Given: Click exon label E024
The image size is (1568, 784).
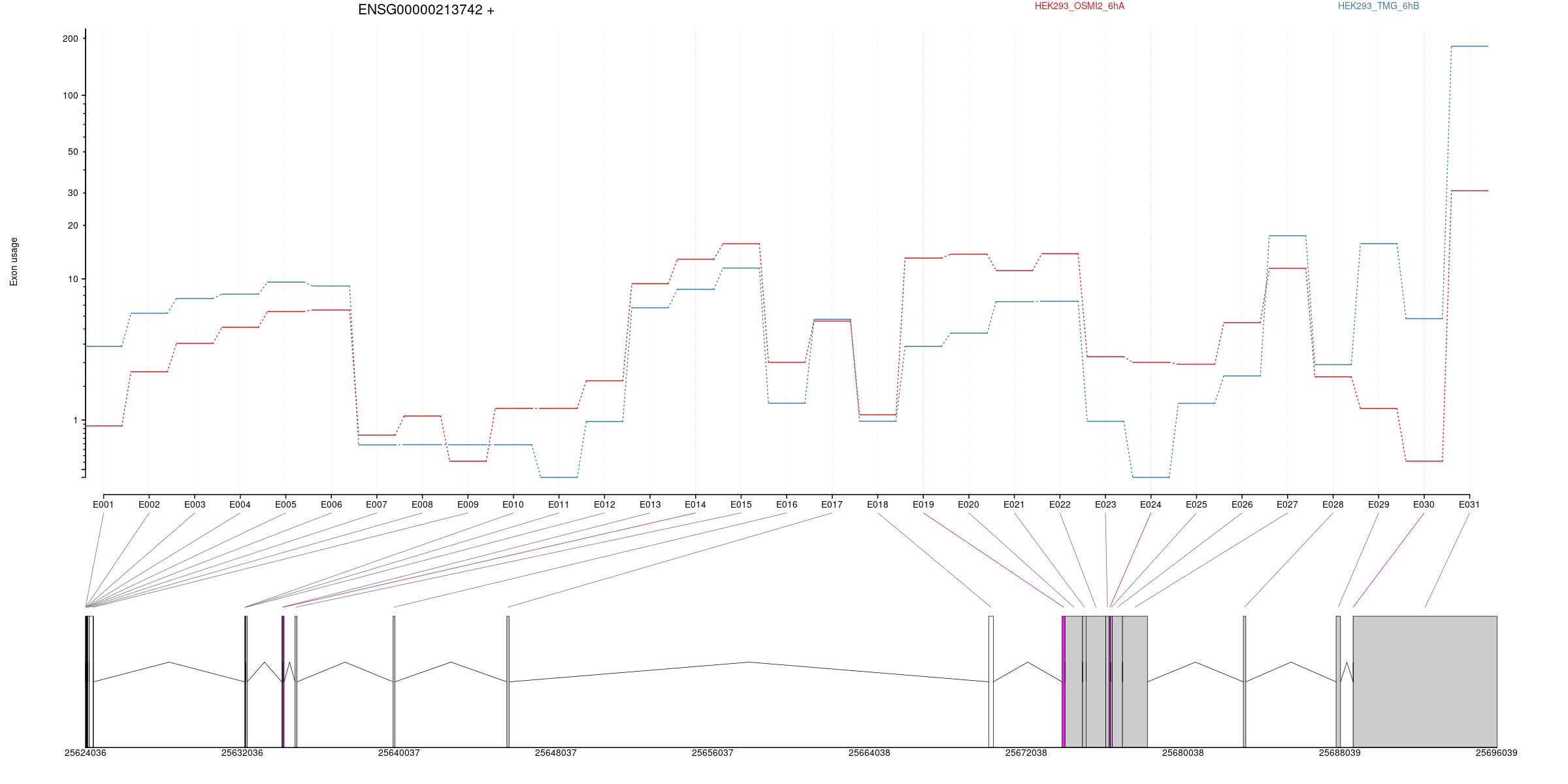Looking at the screenshot, I should (x=1151, y=504).
